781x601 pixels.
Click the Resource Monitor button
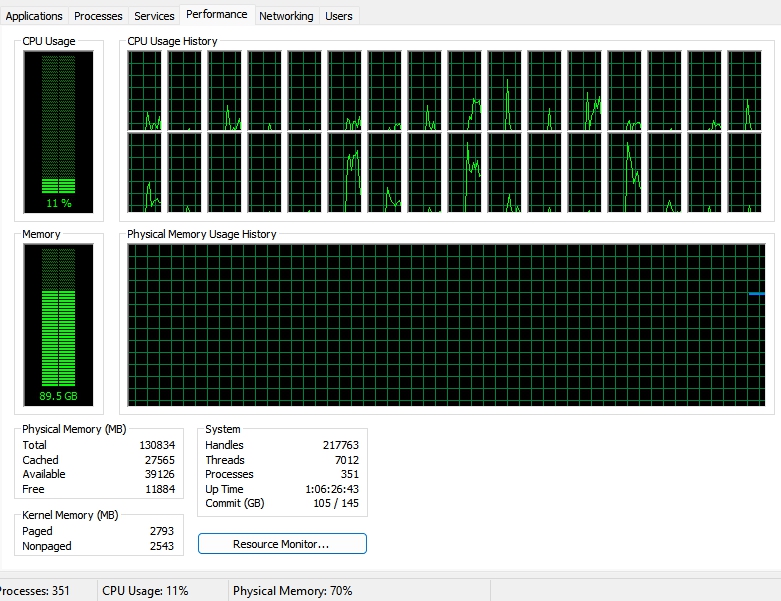coord(282,544)
